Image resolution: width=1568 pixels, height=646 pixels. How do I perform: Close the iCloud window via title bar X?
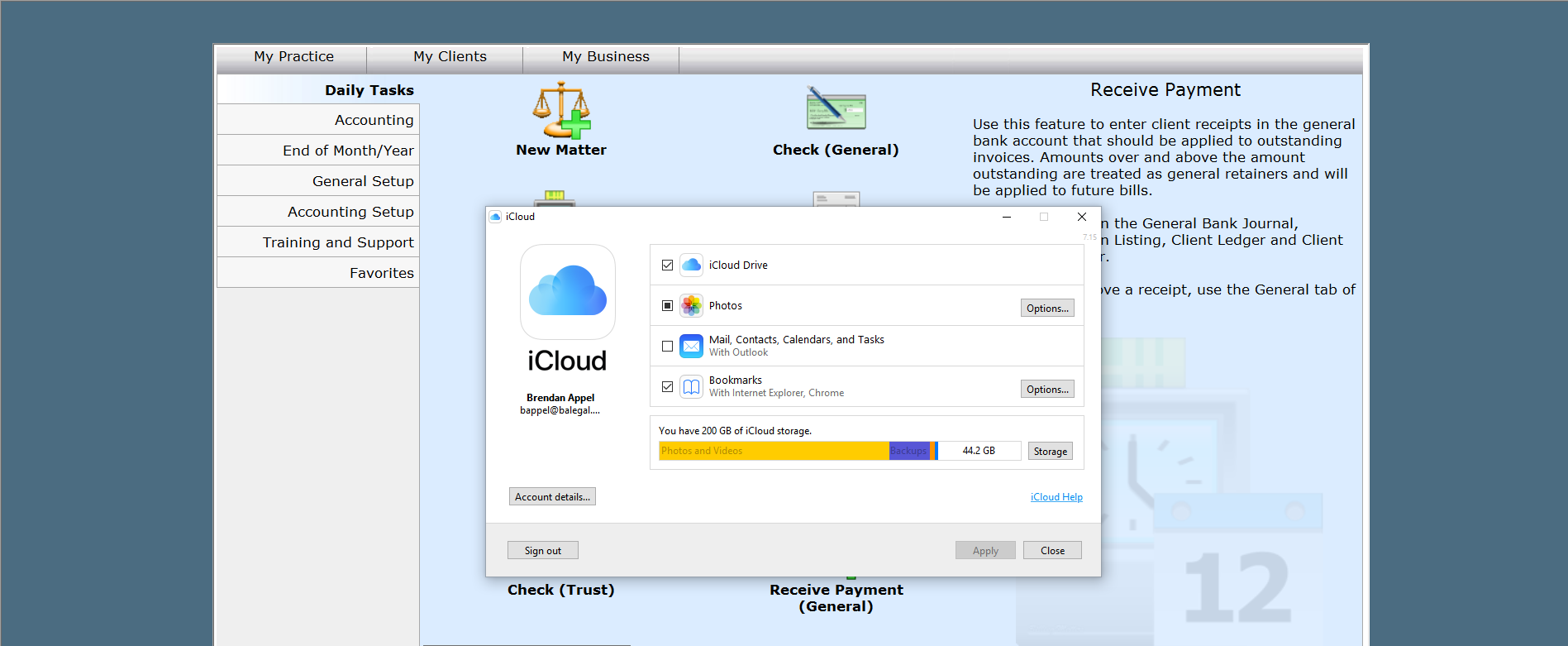(x=1082, y=217)
